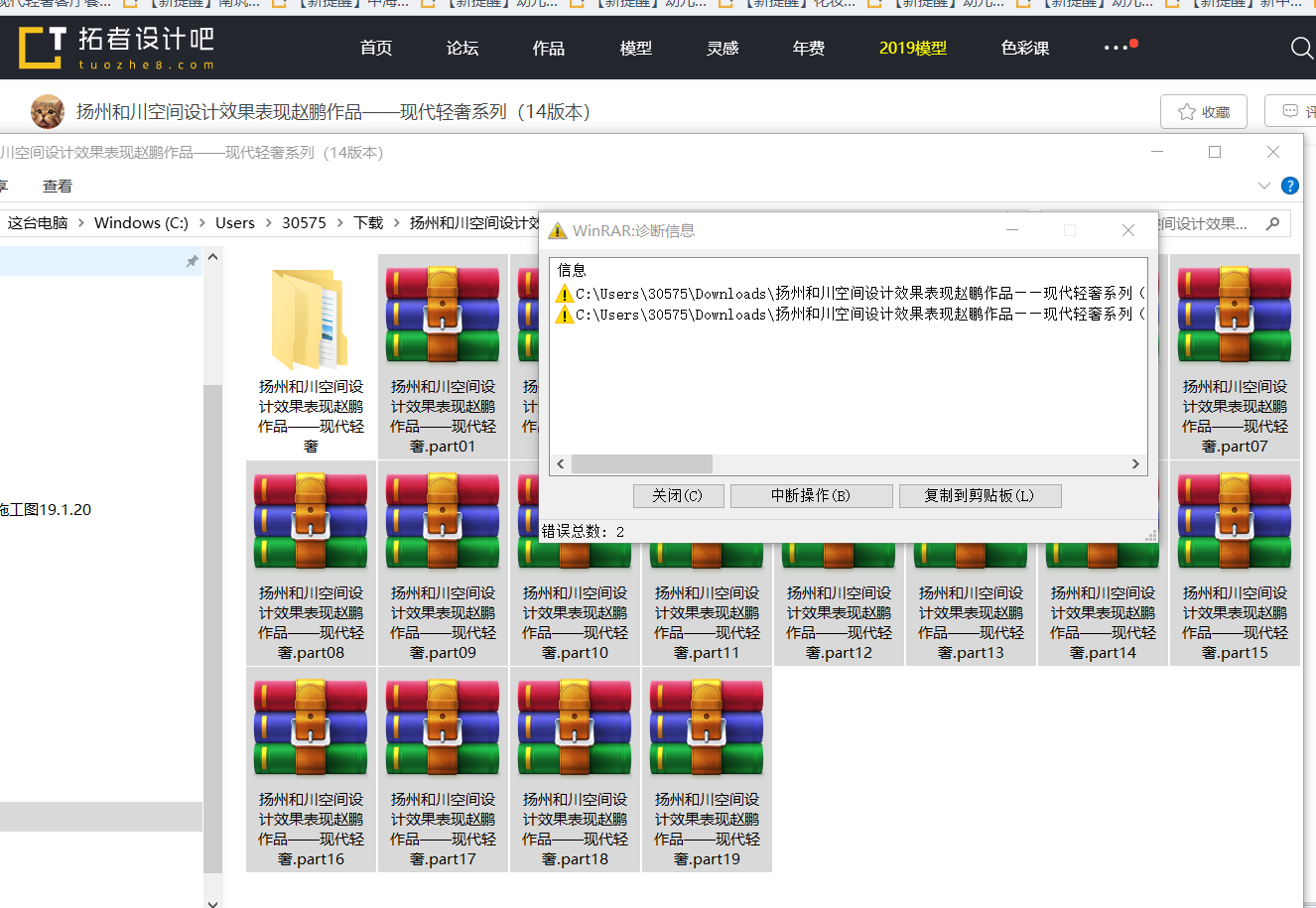The width and height of the screenshot is (1316, 908).
Task: Click navigation pane scroll up arrow
Action: [213, 256]
